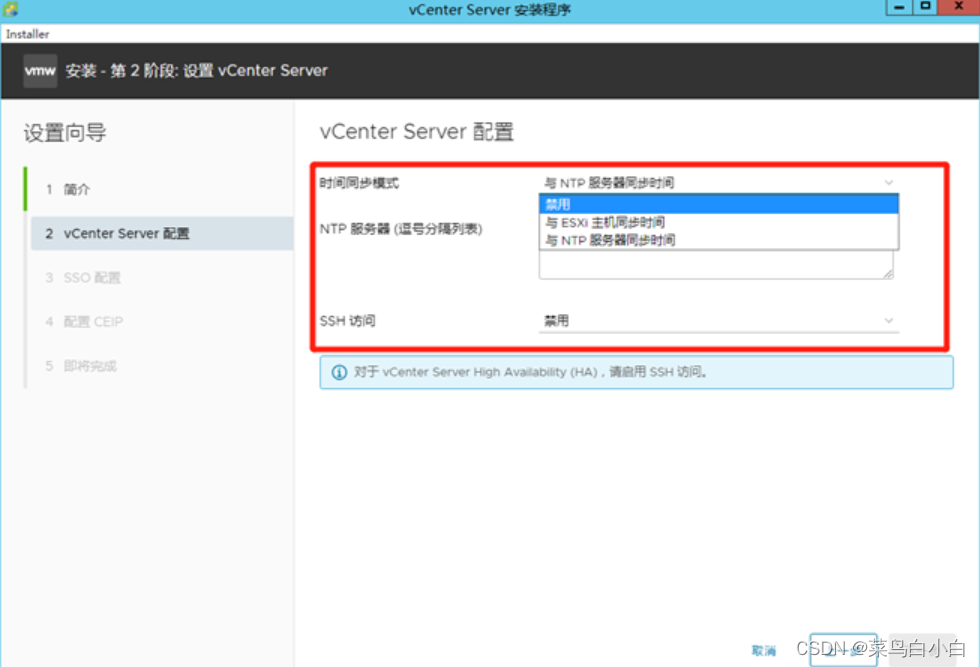
Task: Click inside NTP 服务器 text area
Action: 716,264
